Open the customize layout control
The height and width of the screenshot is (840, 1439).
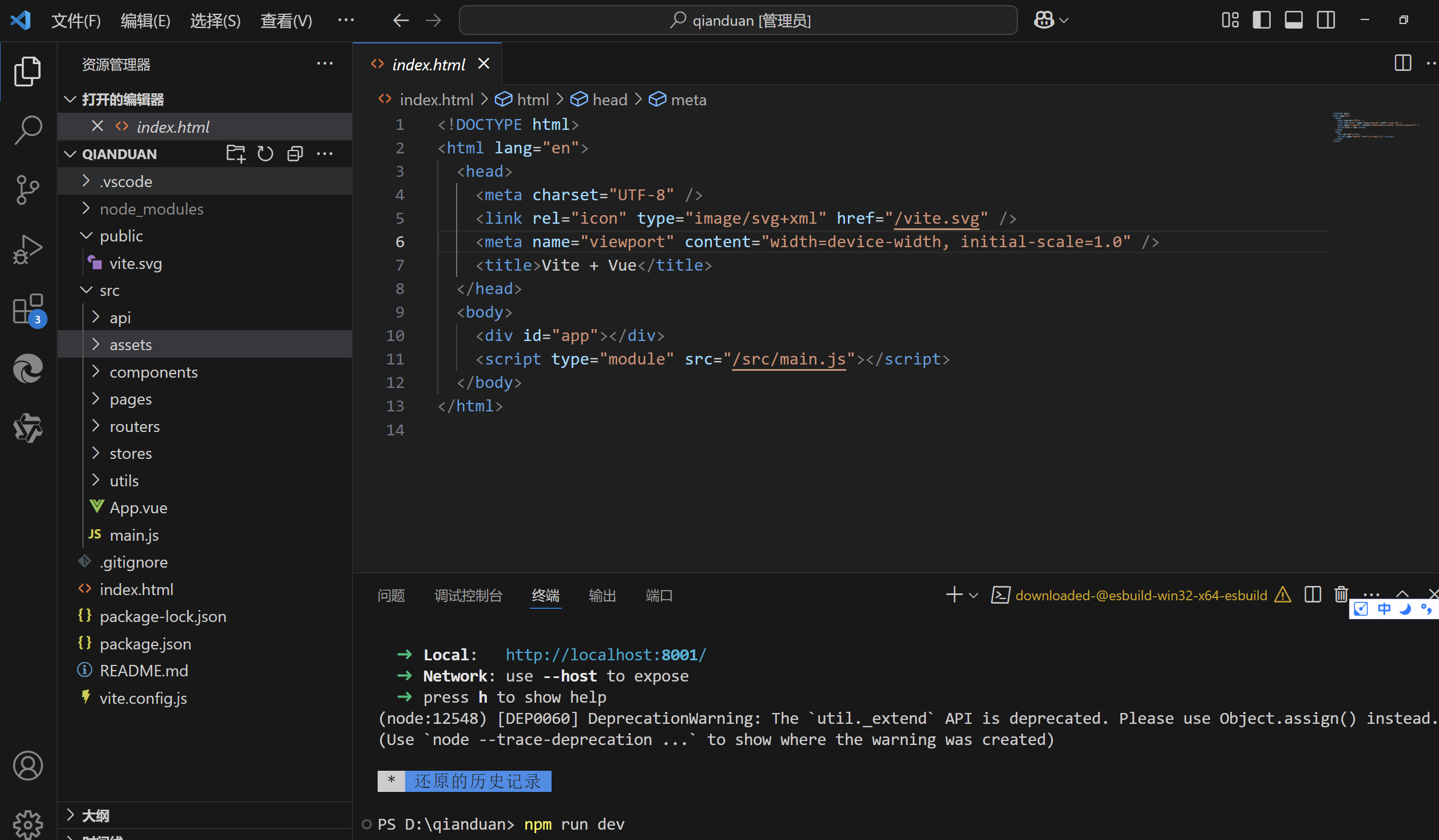[1230, 20]
